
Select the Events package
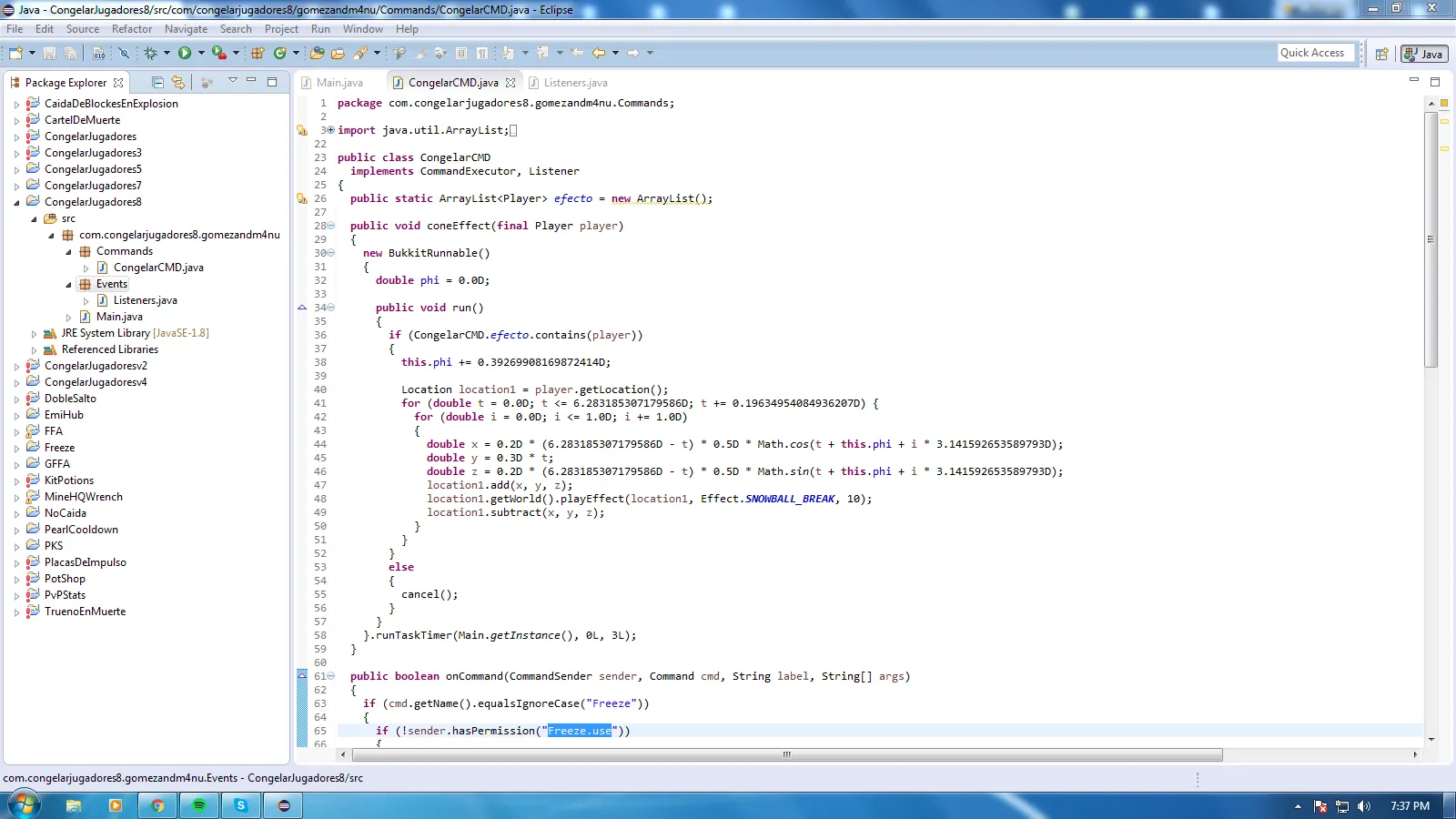(x=112, y=284)
